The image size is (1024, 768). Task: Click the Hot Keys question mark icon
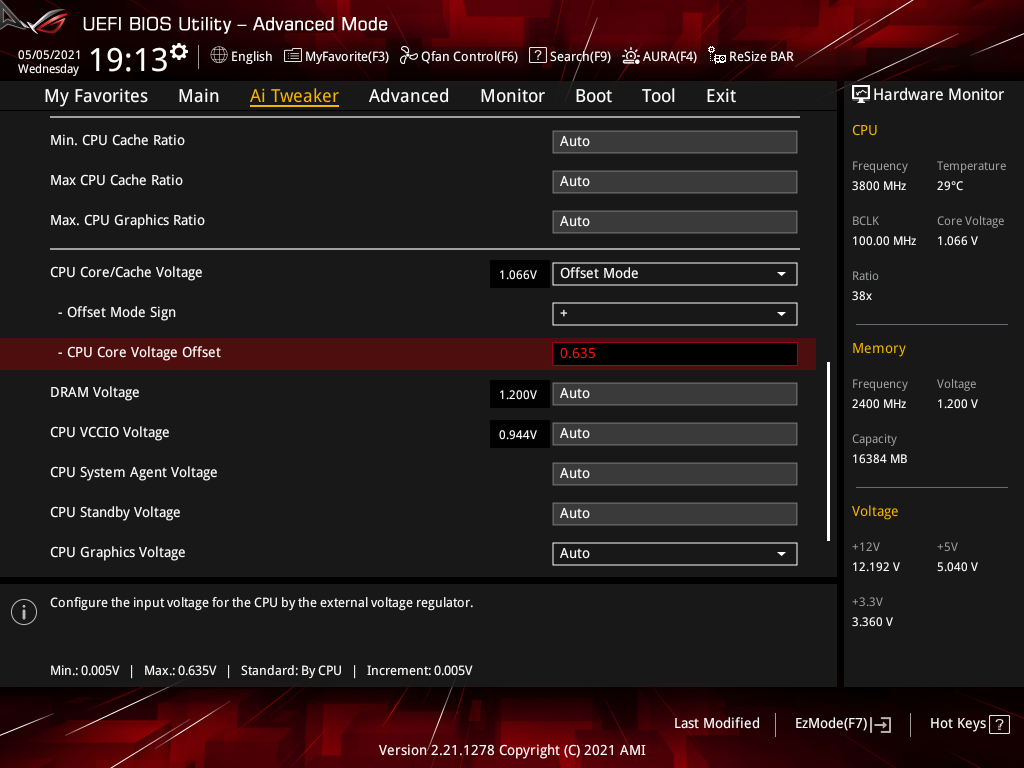(x=999, y=724)
